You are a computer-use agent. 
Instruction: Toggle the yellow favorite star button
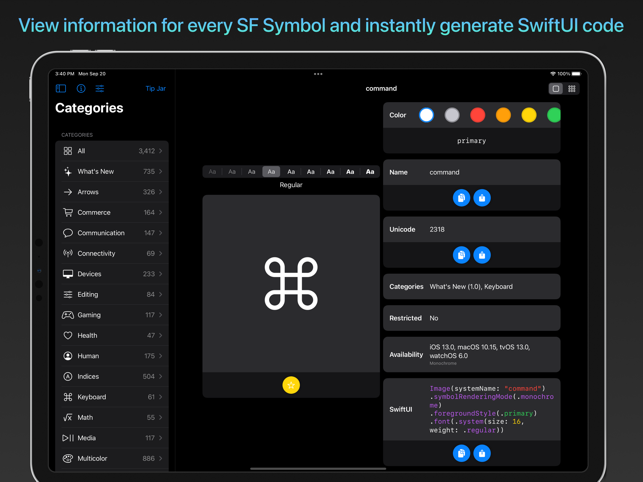coord(291,385)
